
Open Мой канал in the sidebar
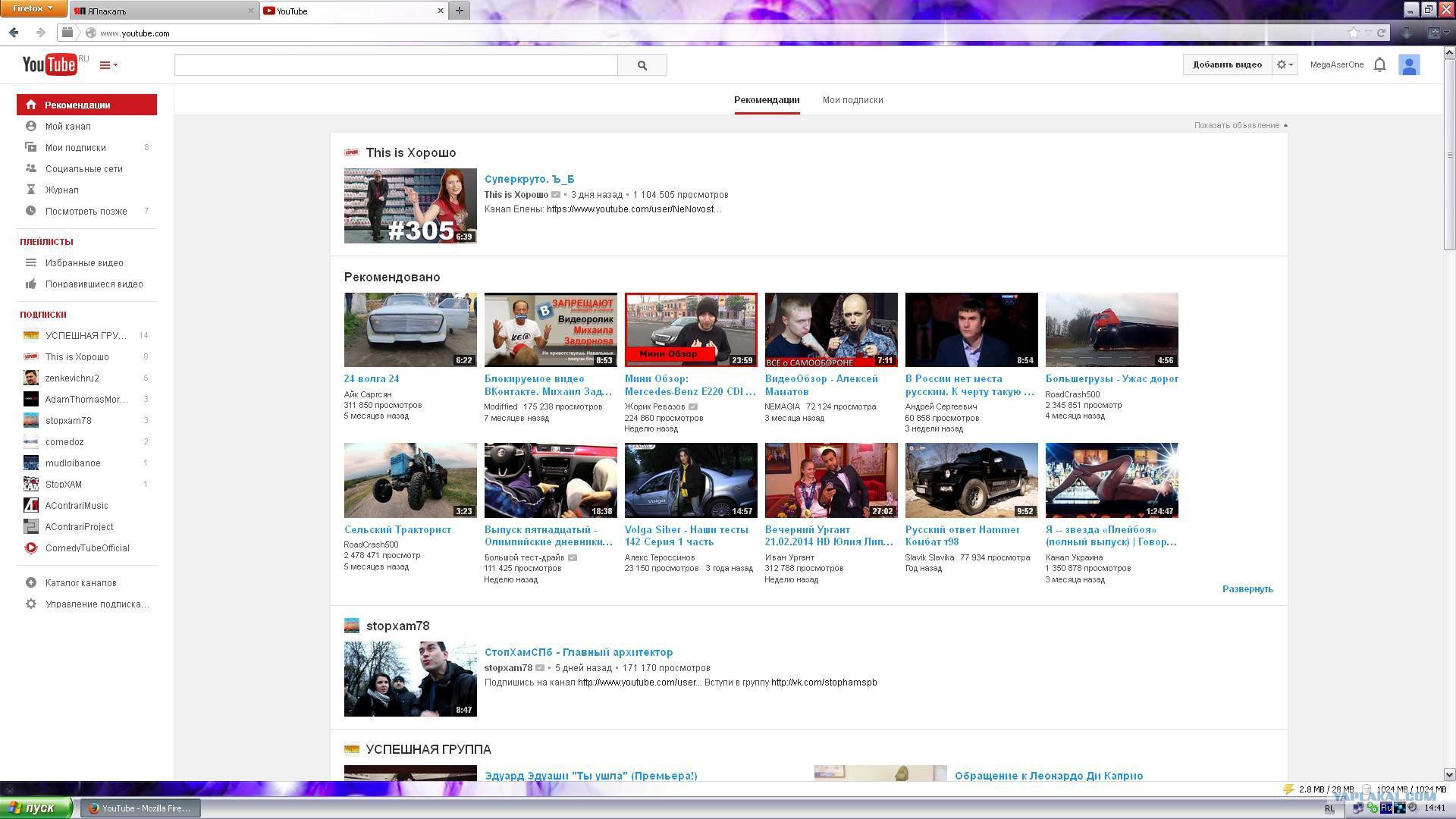86,126
